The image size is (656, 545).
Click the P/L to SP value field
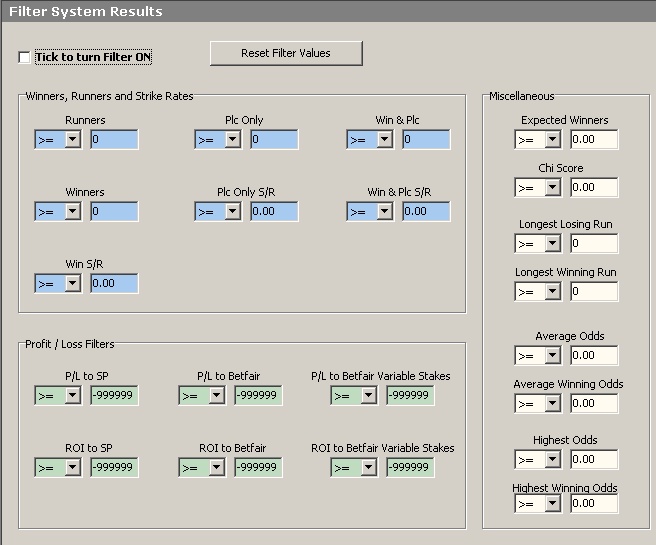coord(114,396)
